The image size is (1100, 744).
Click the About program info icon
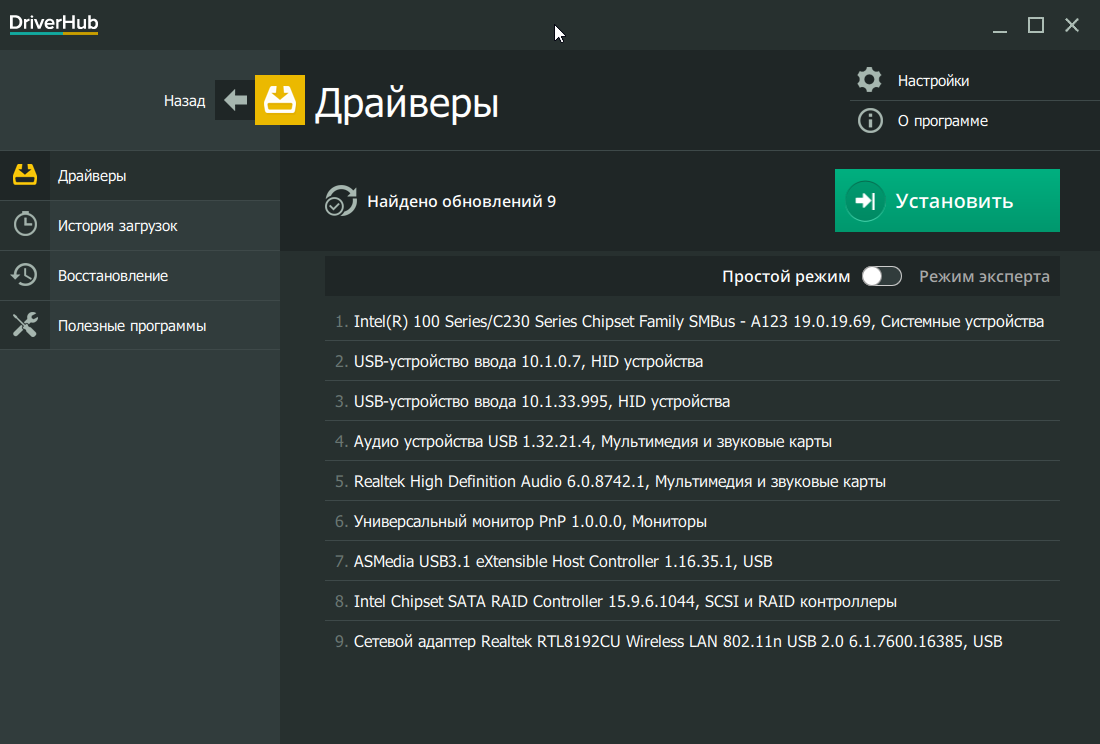click(x=870, y=121)
